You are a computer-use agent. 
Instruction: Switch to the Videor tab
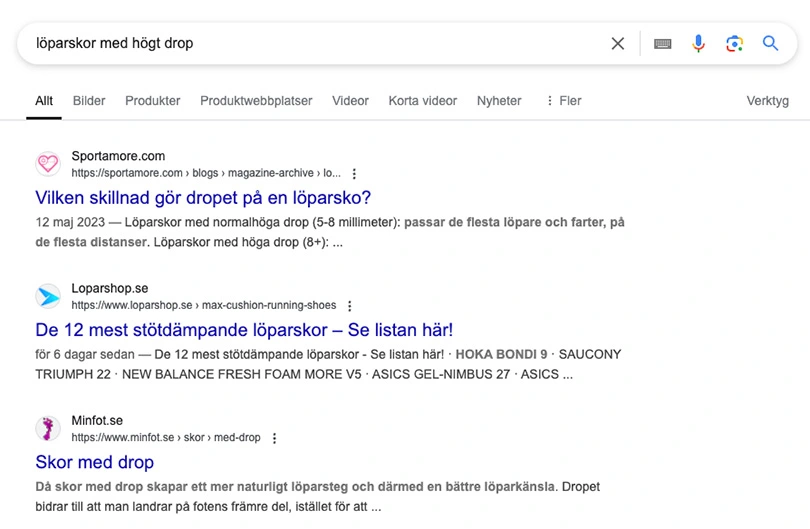pos(350,101)
